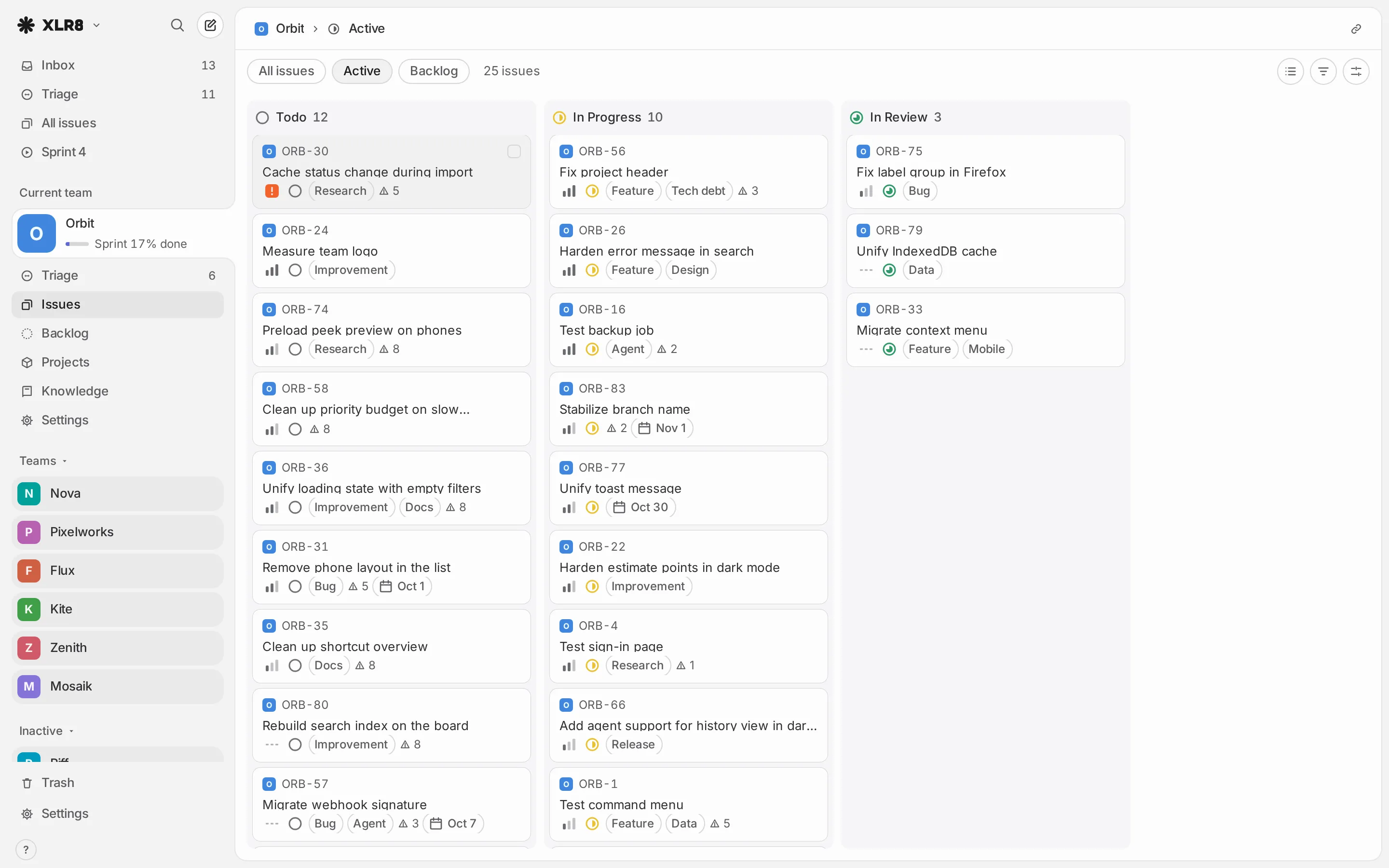Open the Unify IndexedDB cache card
The height and width of the screenshot is (868, 1389).
tap(985, 251)
